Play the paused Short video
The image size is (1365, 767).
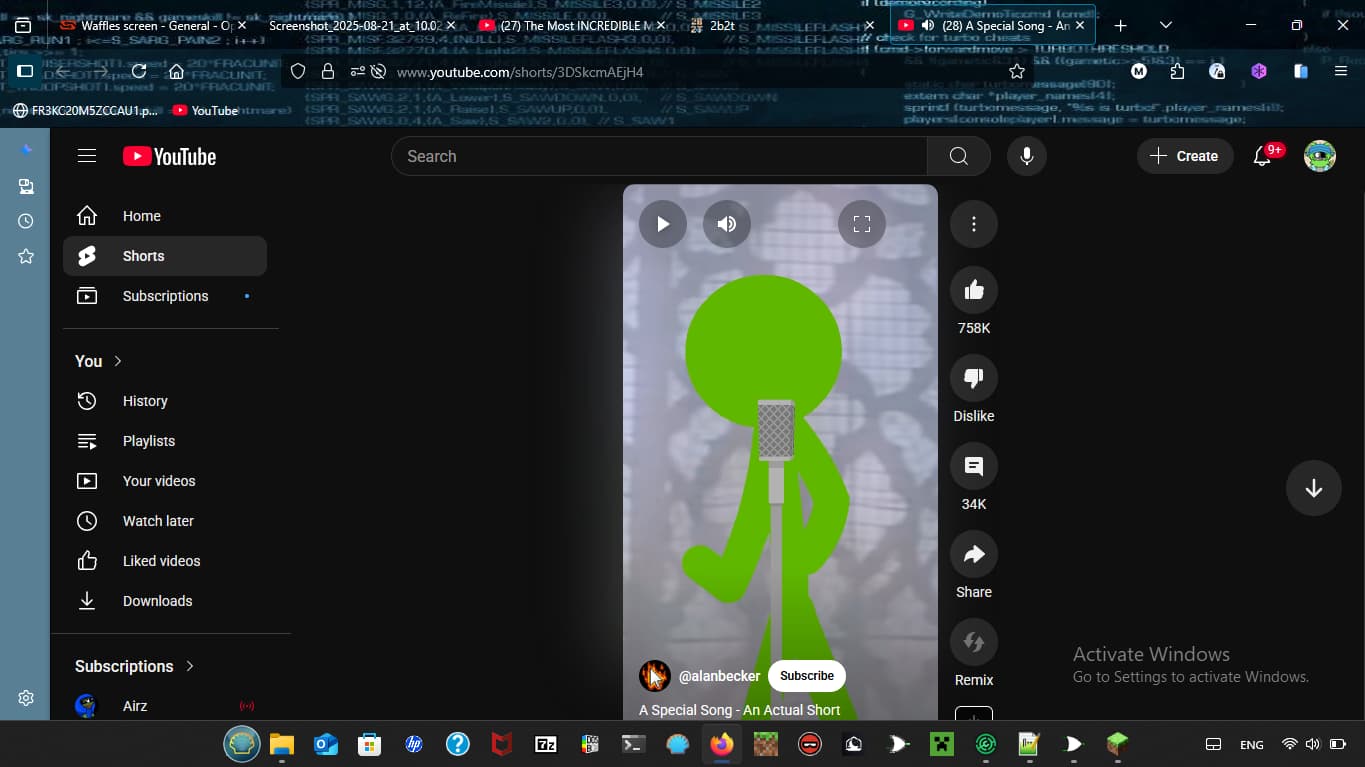point(662,224)
